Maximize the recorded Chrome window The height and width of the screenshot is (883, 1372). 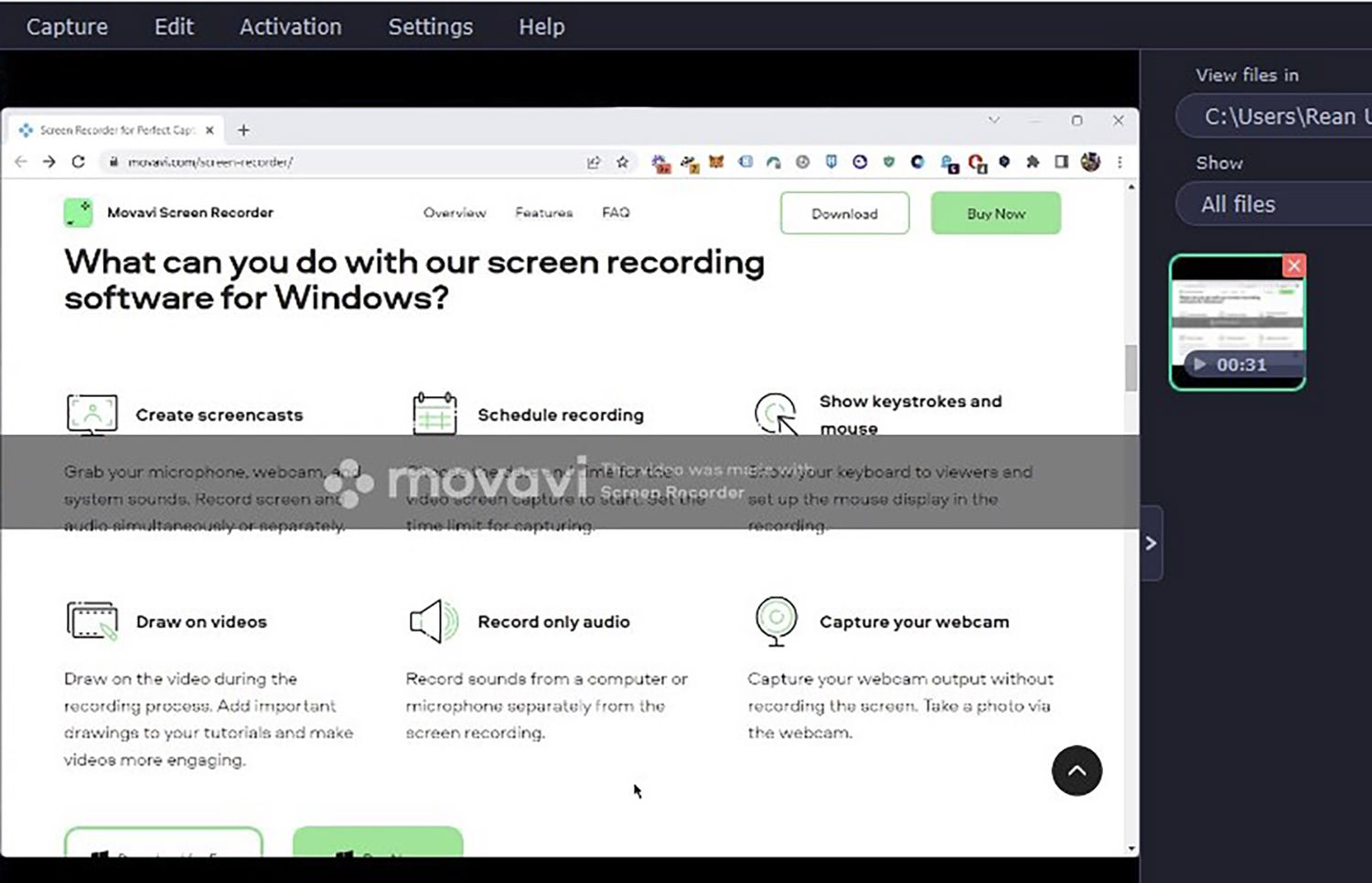(1077, 120)
